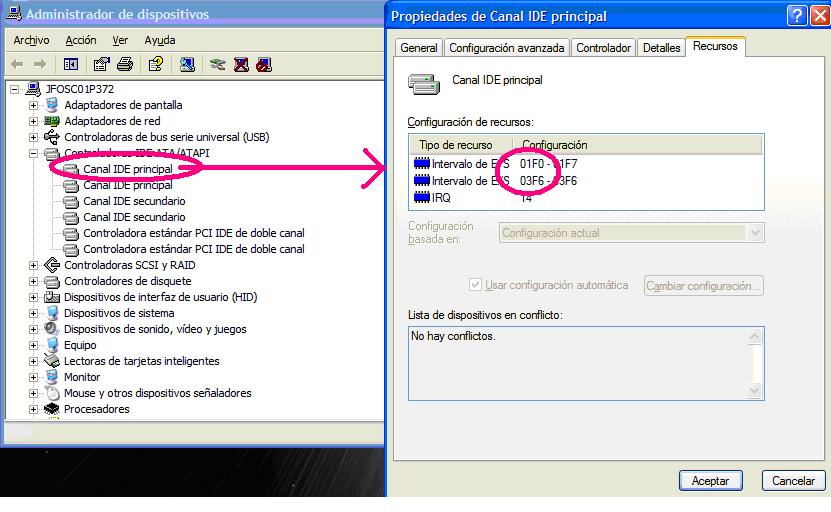Click the Adaptadores de pantalla icon
This screenshot has height=512, width=831.
pos(52,105)
